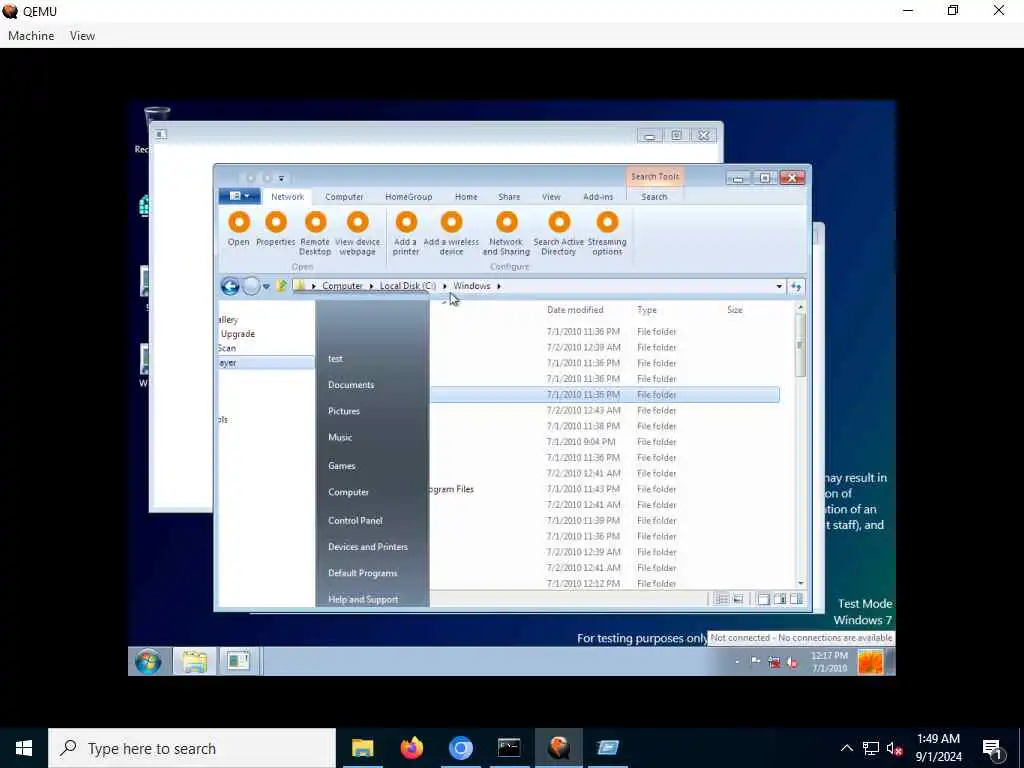Viewport: 1024px width, 768px height.
Task: Click Pictures in the start menu panel
Action: pos(344,411)
